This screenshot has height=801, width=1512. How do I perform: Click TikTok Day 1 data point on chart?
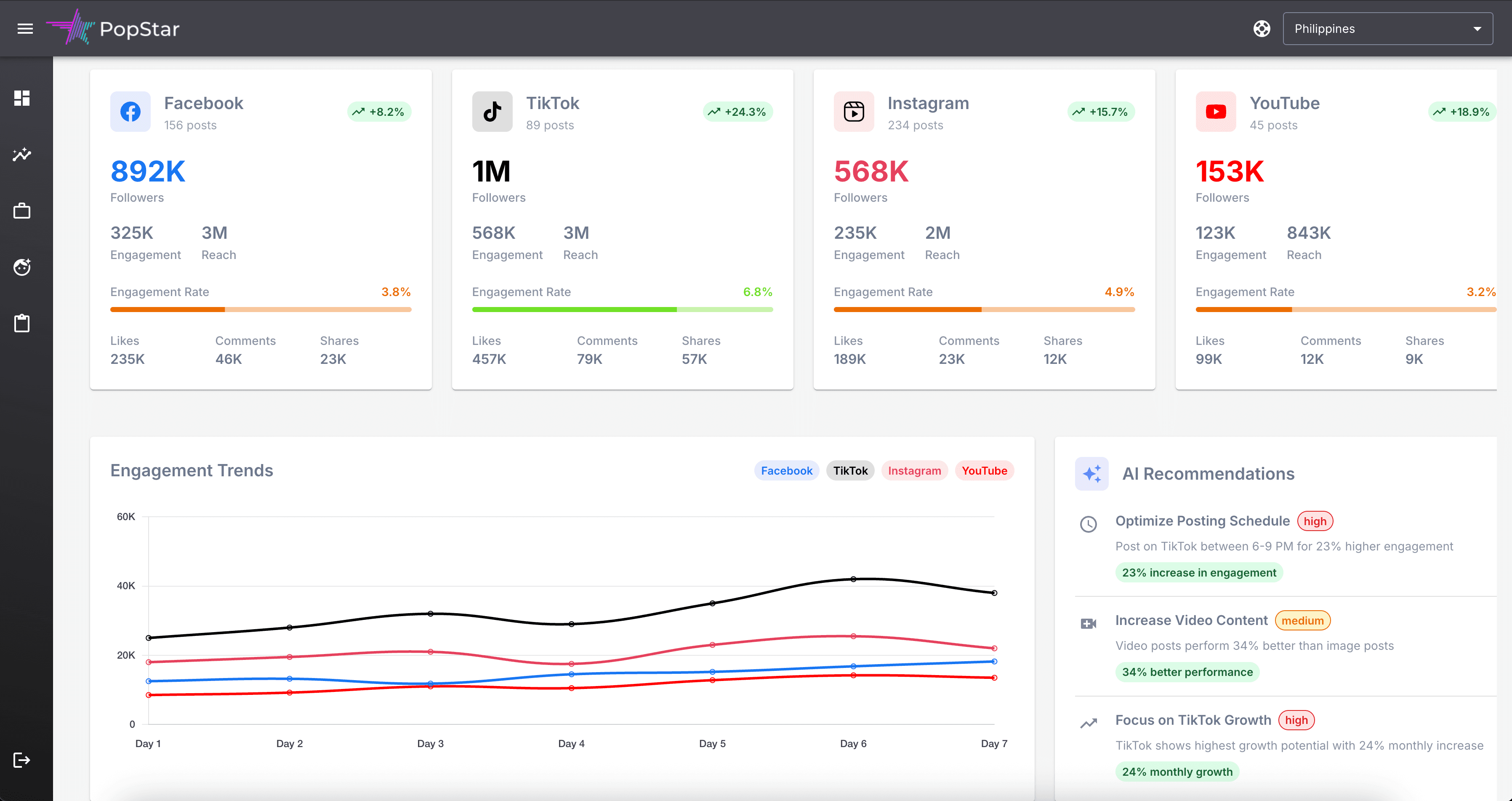coord(149,638)
